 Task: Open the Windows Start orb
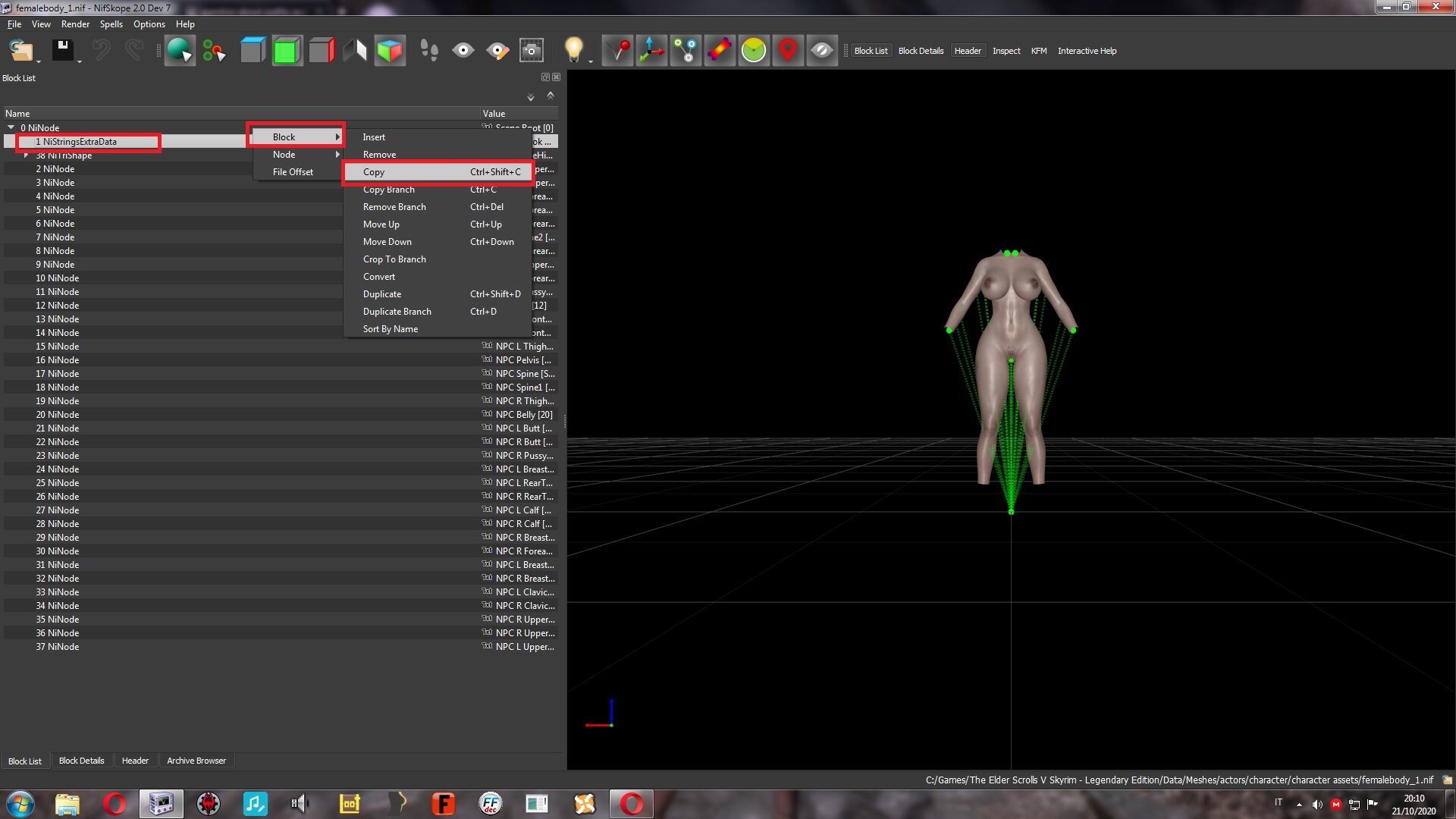coord(20,804)
